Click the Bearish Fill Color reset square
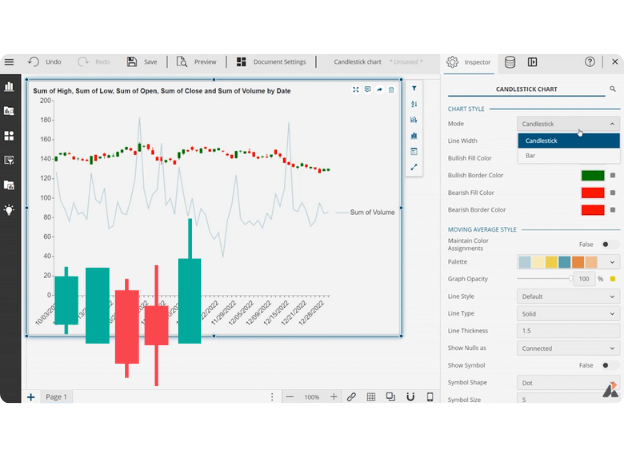The height and width of the screenshot is (457, 624). 613,193
